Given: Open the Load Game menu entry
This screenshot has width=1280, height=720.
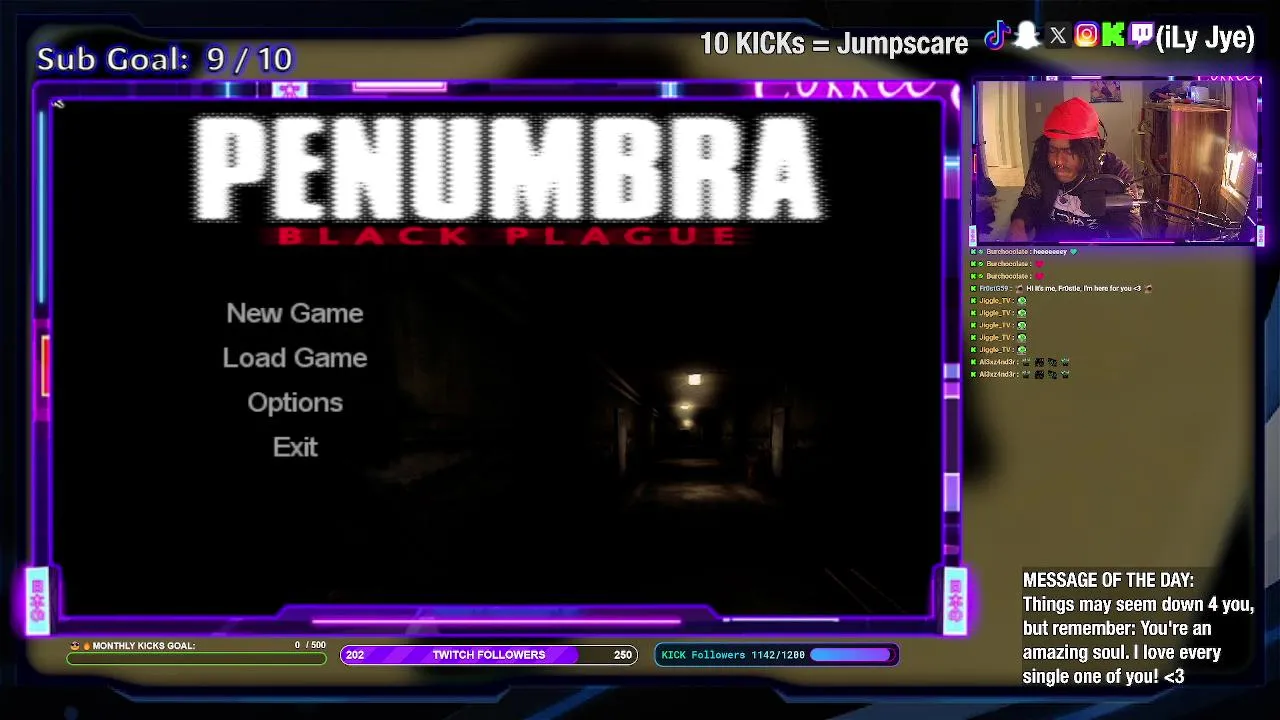Looking at the screenshot, I should pos(295,358).
